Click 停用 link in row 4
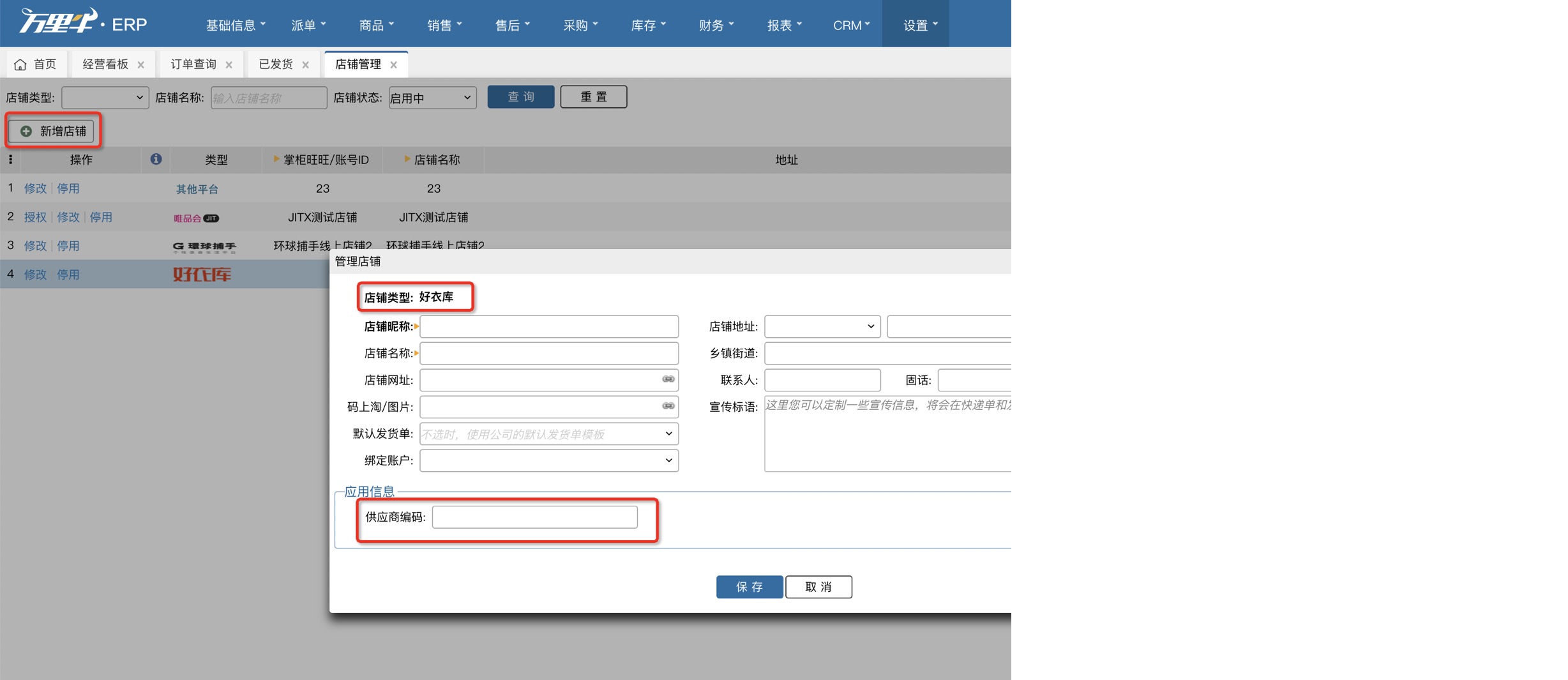This screenshot has height=680, width=1568. coord(68,275)
